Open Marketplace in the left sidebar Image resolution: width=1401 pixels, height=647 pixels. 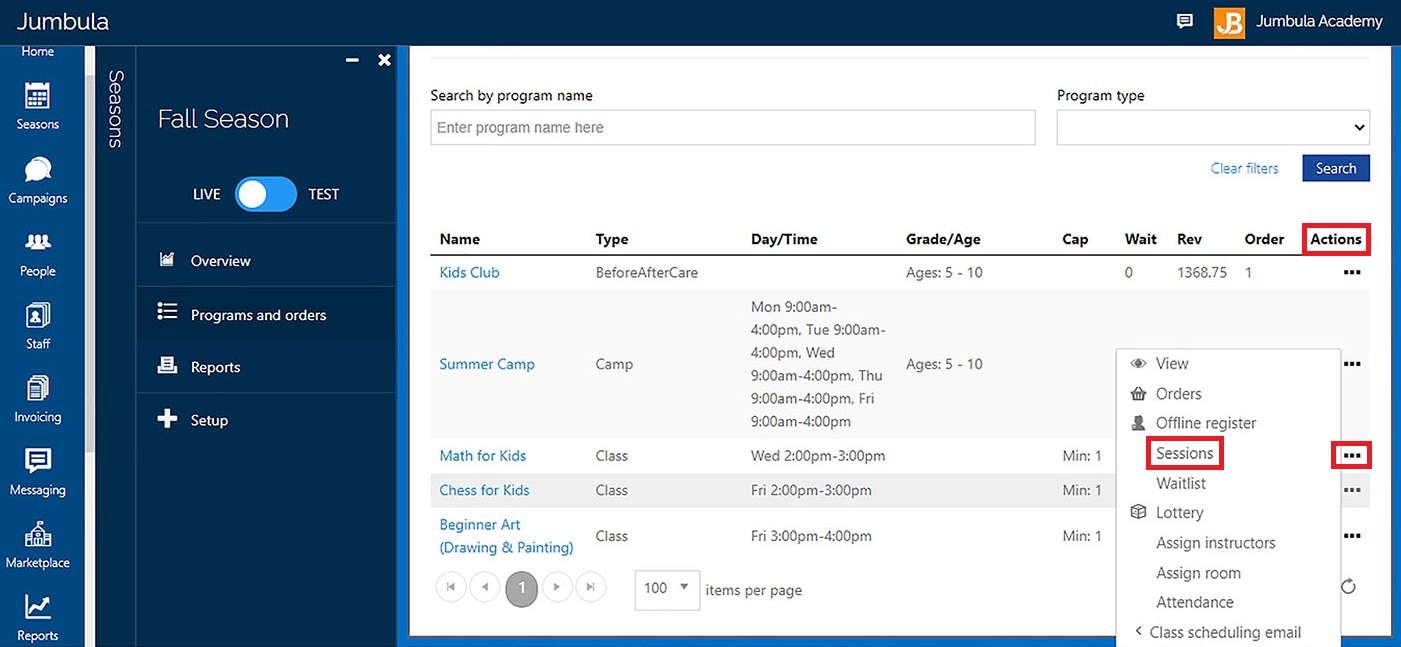pyautogui.click(x=37, y=546)
